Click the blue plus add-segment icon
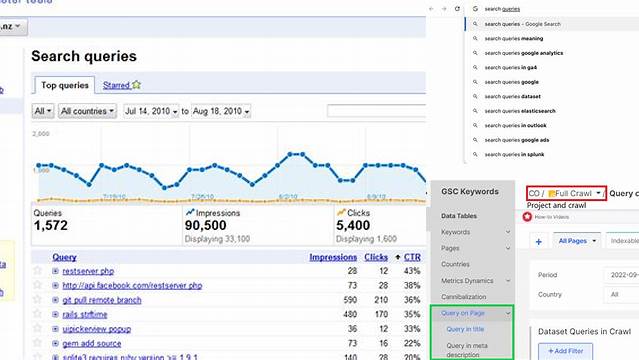The width and height of the screenshot is (639, 360). [538, 242]
